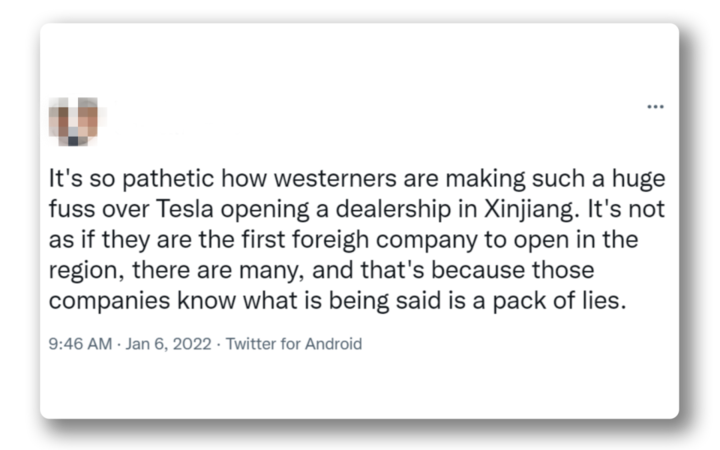Open the Twitter for Android source link

click(x=295, y=344)
